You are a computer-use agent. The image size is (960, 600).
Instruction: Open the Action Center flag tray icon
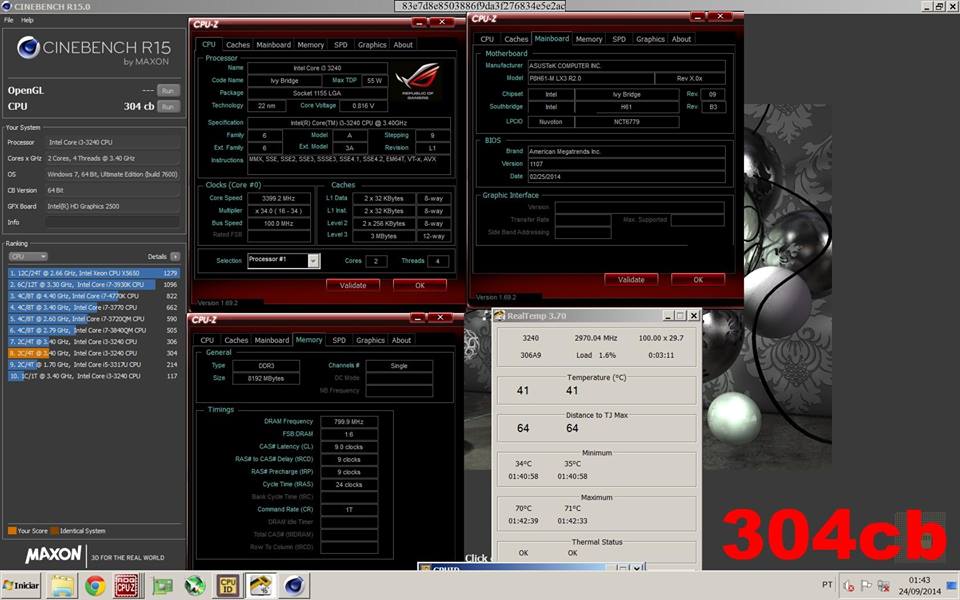866,586
